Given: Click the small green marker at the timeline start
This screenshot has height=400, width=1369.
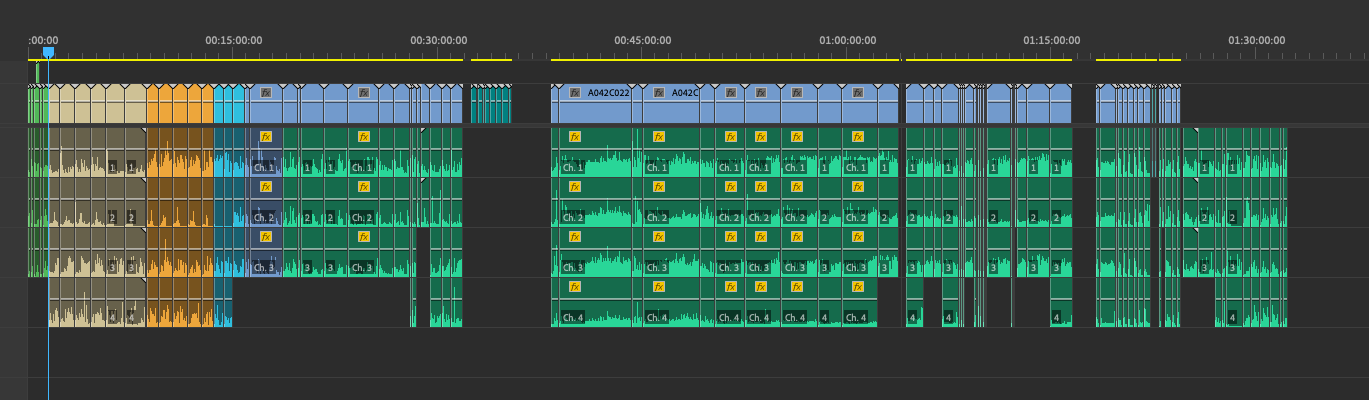Looking at the screenshot, I should pyautogui.click(x=37, y=72).
